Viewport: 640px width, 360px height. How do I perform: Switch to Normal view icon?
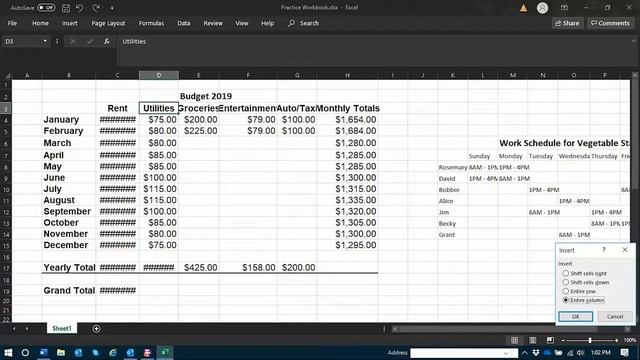514,340
